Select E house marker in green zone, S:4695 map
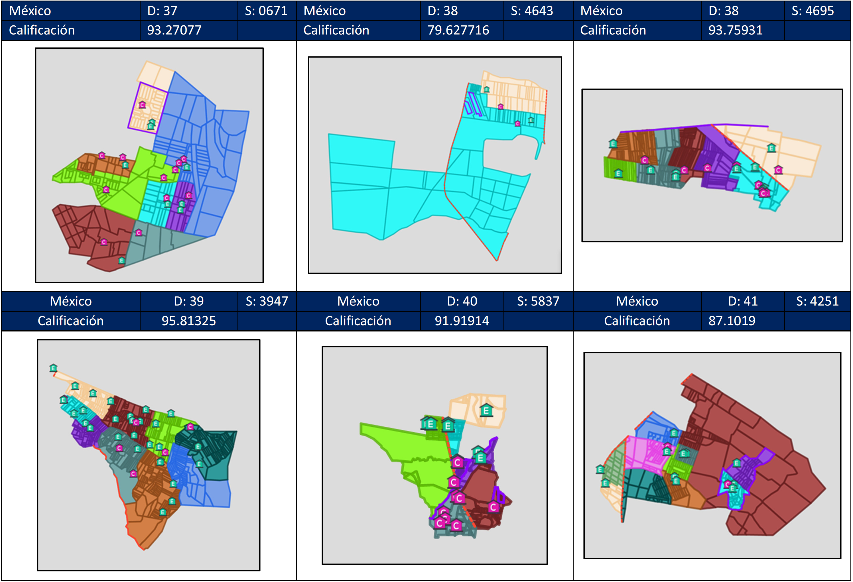The image size is (853, 582). 617,173
